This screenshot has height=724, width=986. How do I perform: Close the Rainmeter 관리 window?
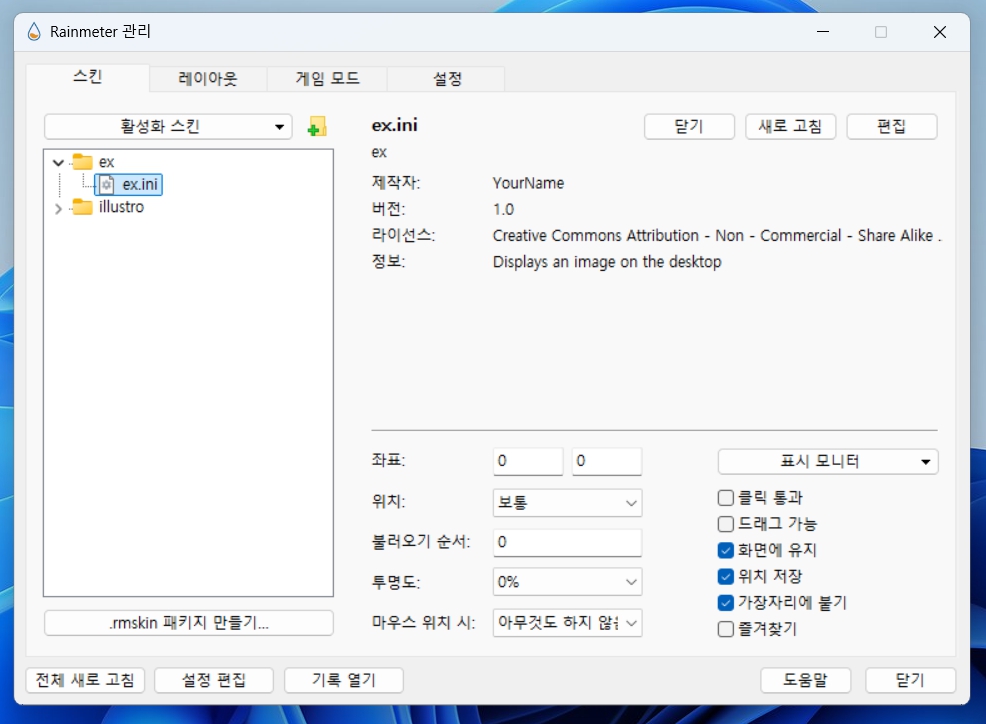coord(940,32)
